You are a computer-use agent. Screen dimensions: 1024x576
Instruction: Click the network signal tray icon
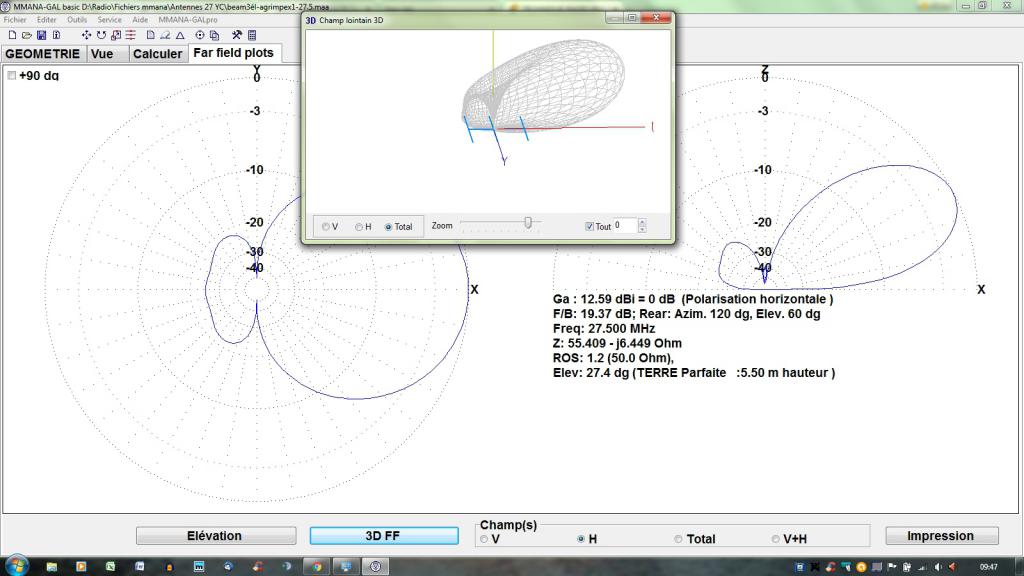(922, 567)
